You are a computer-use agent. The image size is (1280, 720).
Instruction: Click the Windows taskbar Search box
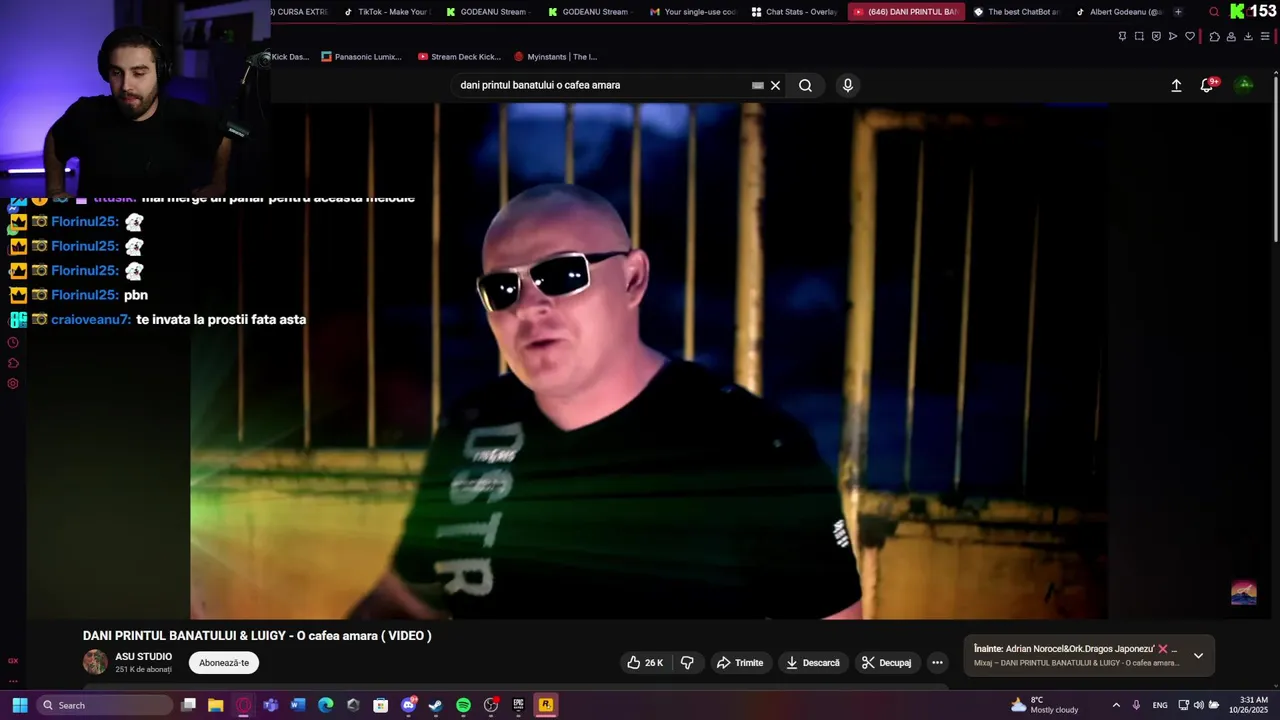(105, 705)
